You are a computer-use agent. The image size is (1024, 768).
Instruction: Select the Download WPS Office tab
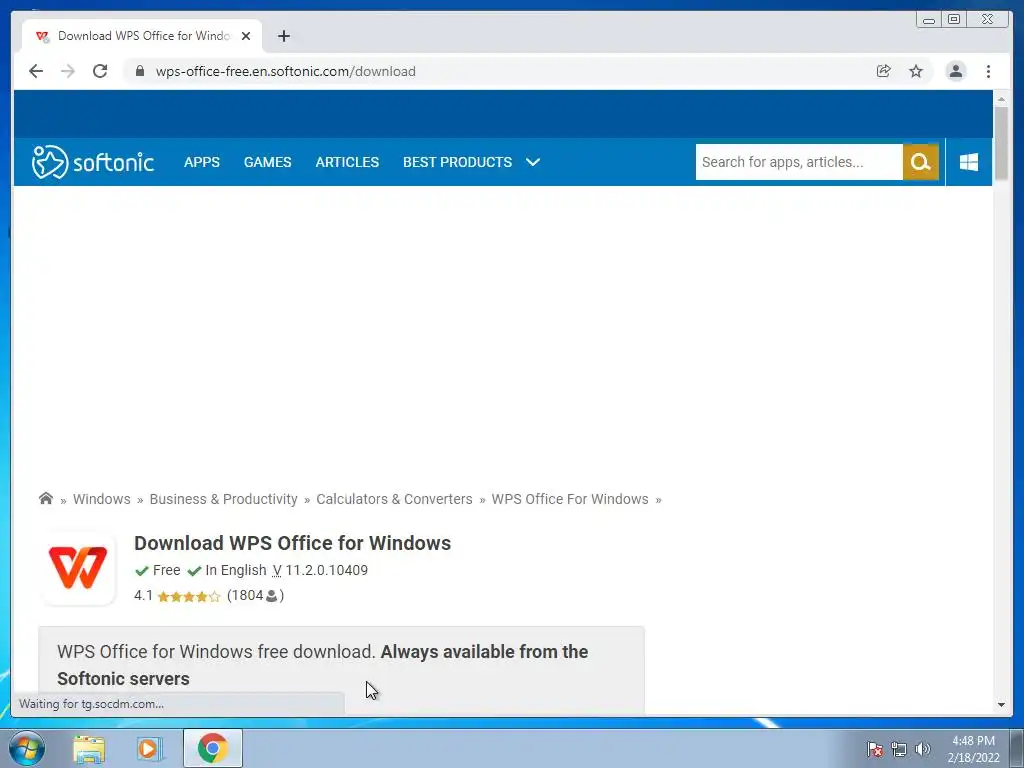[142, 36]
